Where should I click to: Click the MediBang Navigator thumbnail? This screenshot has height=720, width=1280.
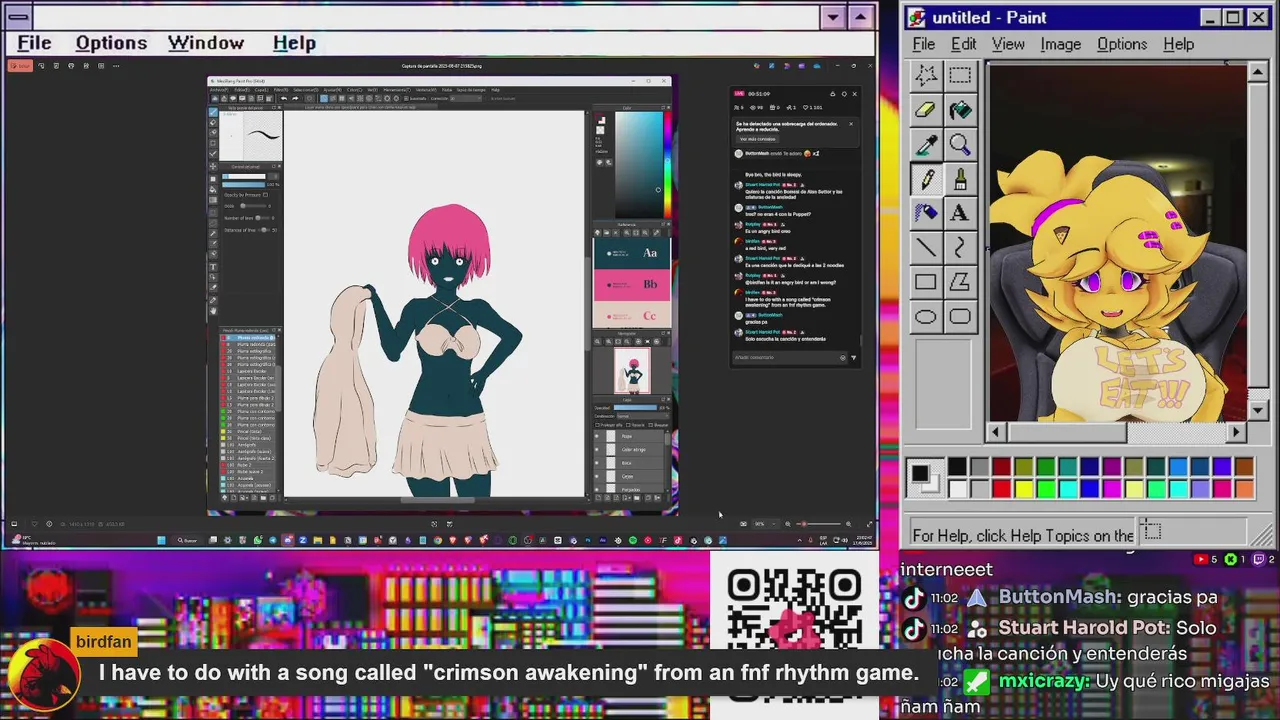[x=632, y=370]
